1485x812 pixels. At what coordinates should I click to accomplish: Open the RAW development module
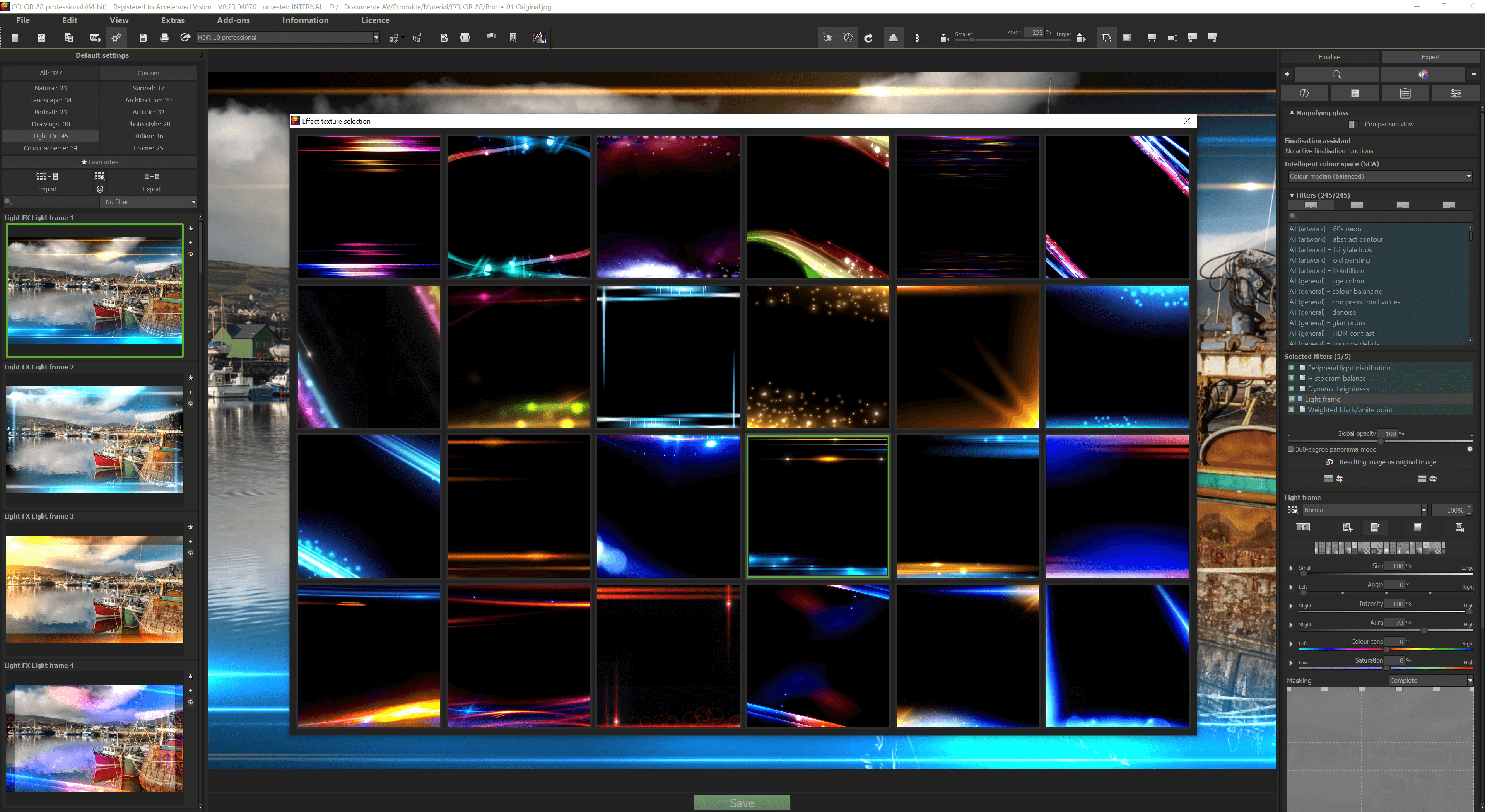[94, 38]
